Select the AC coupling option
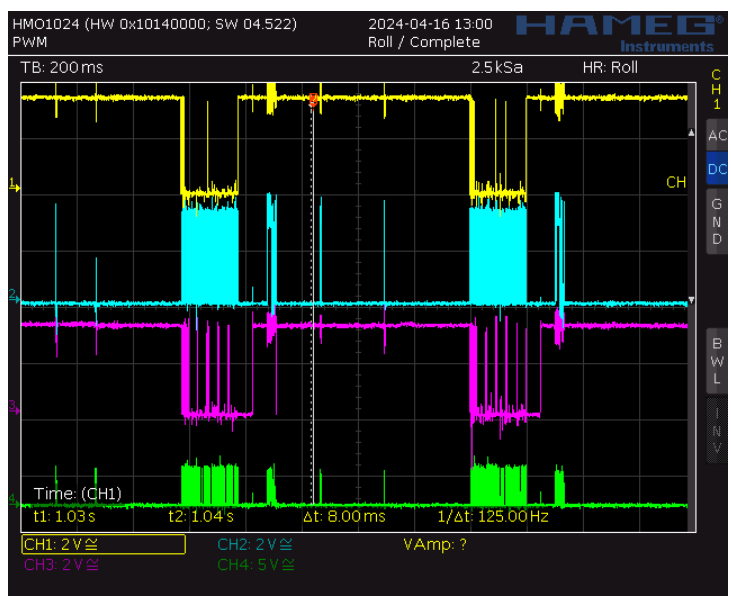The height and width of the screenshot is (596, 731). 716,135
